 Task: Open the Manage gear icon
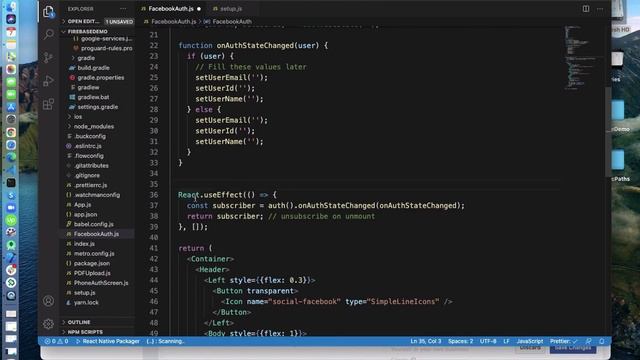[x=49, y=324]
